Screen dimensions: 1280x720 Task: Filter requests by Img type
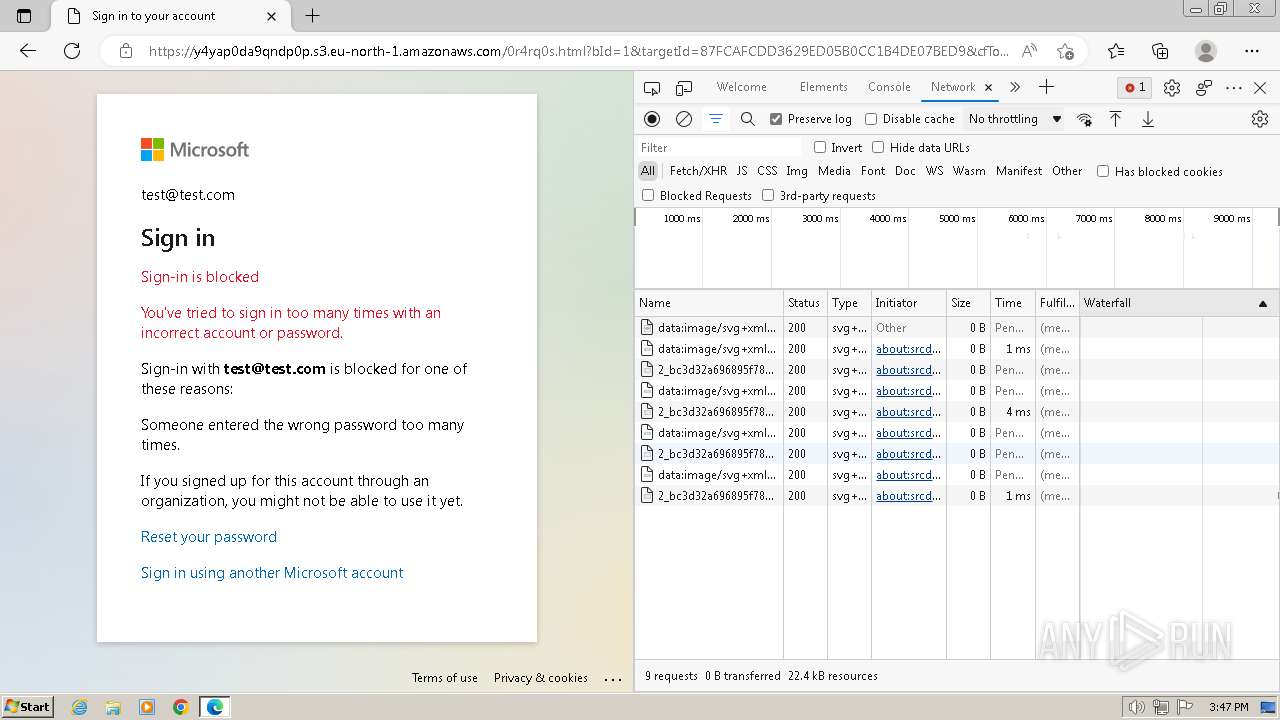coord(797,171)
